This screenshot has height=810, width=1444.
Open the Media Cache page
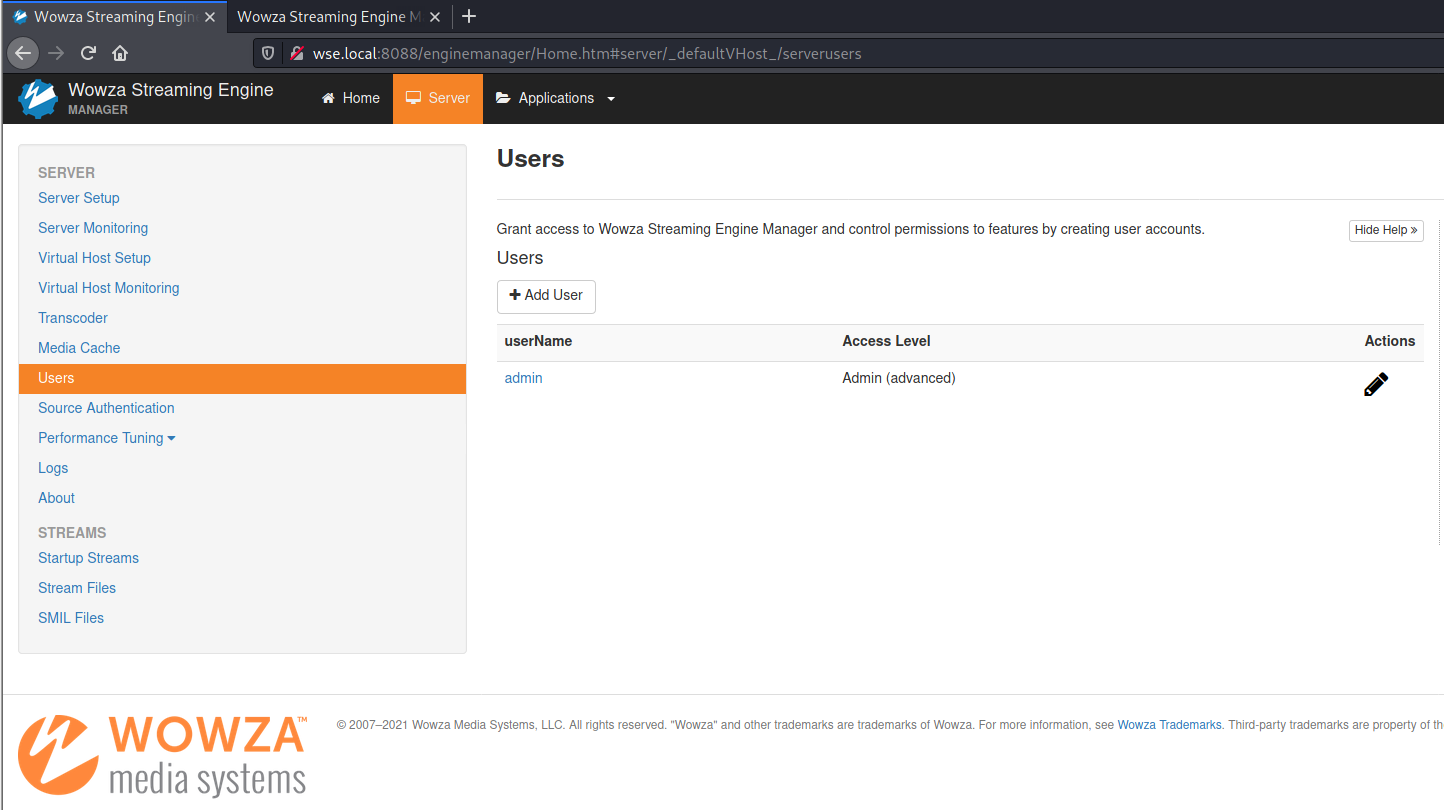[x=79, y=348]
